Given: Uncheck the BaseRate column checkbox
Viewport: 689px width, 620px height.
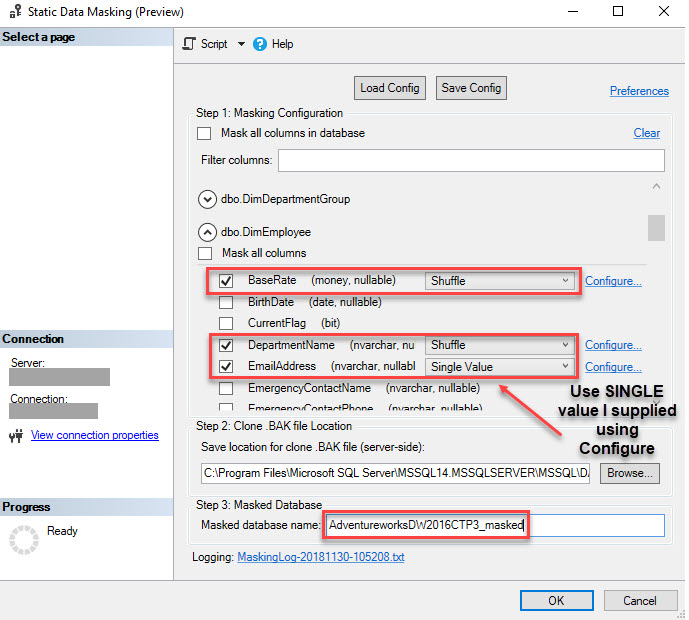Looking at the screenshot, I should tap(226, 281).
